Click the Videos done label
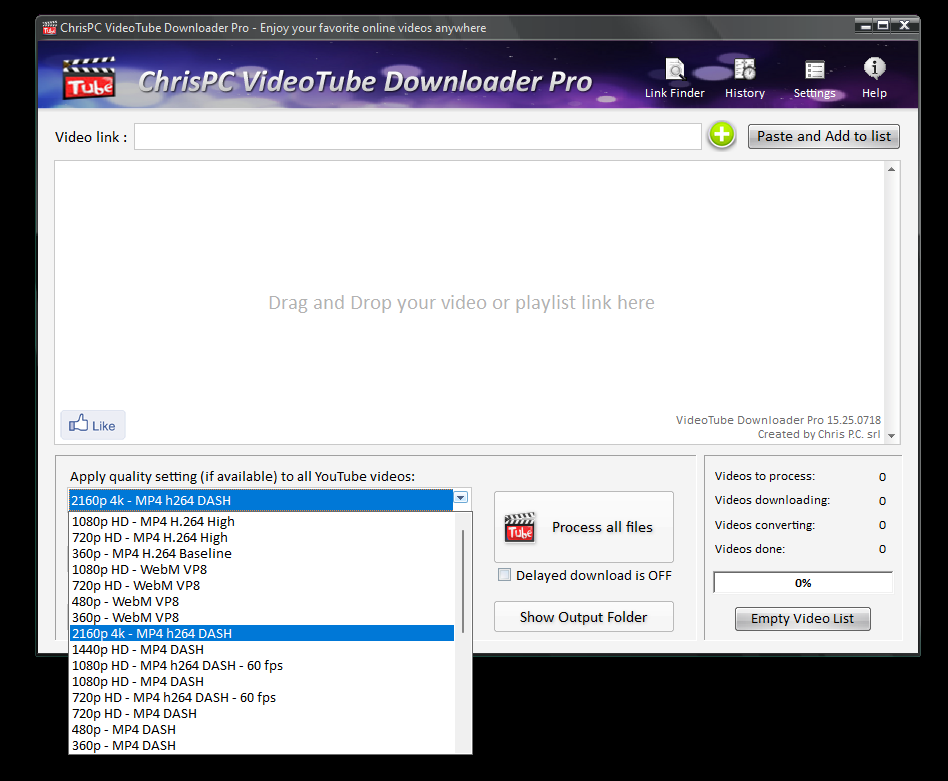948x781 pixels. click(x=750, y=549)
